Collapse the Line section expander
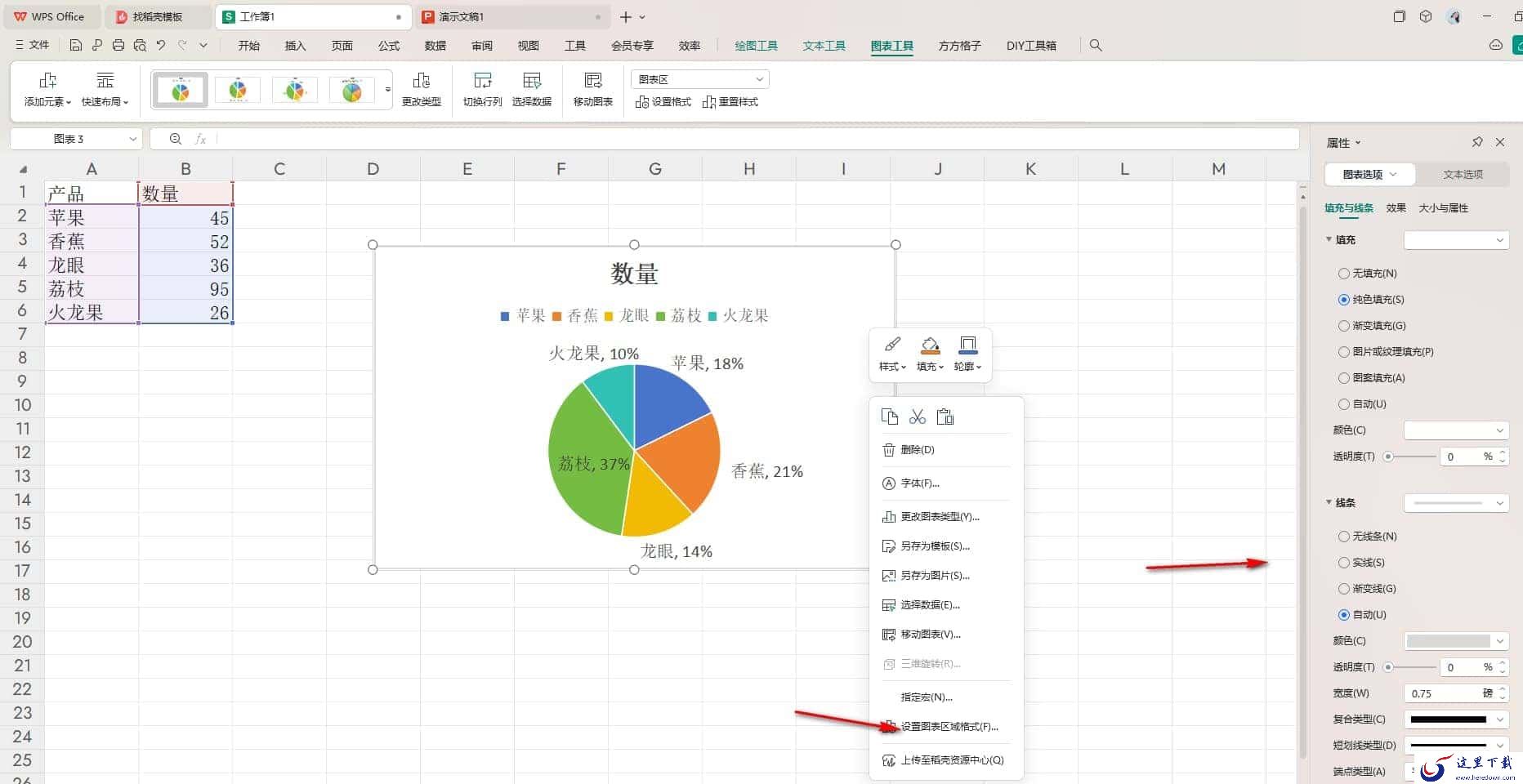The image size is (1523, 784). coord(1329,502)
